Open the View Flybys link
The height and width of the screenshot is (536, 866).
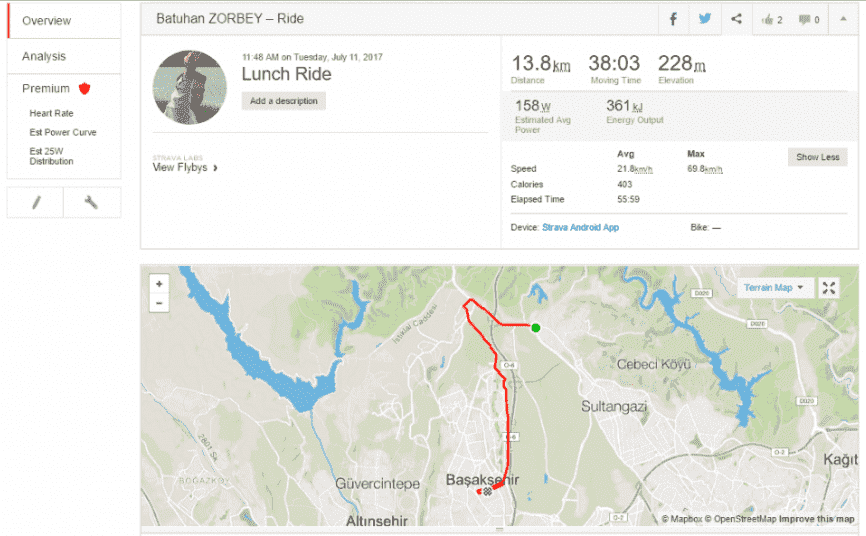[184, 168]
